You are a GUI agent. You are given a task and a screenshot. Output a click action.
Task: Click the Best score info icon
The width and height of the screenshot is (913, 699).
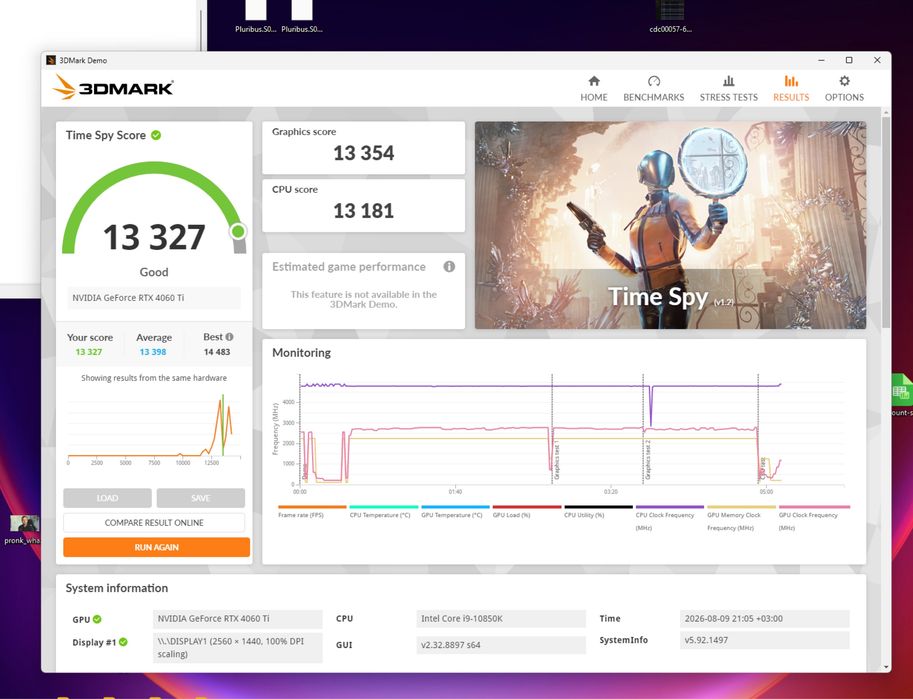click(229, 337)
